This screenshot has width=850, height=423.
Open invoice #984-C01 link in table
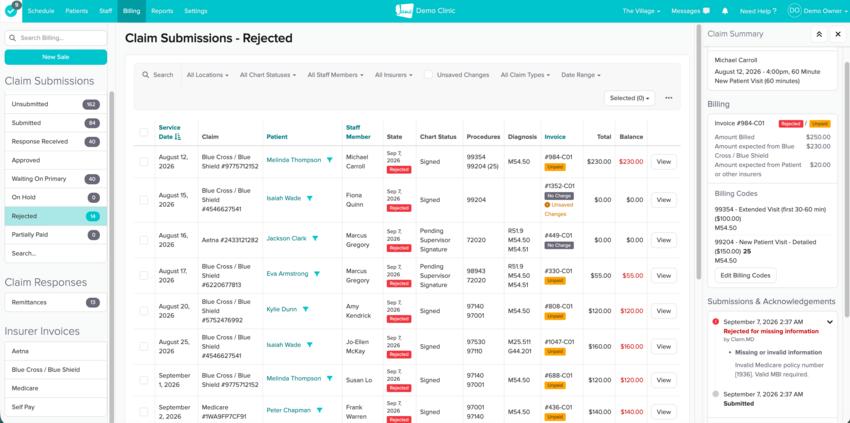coord(558,157)
